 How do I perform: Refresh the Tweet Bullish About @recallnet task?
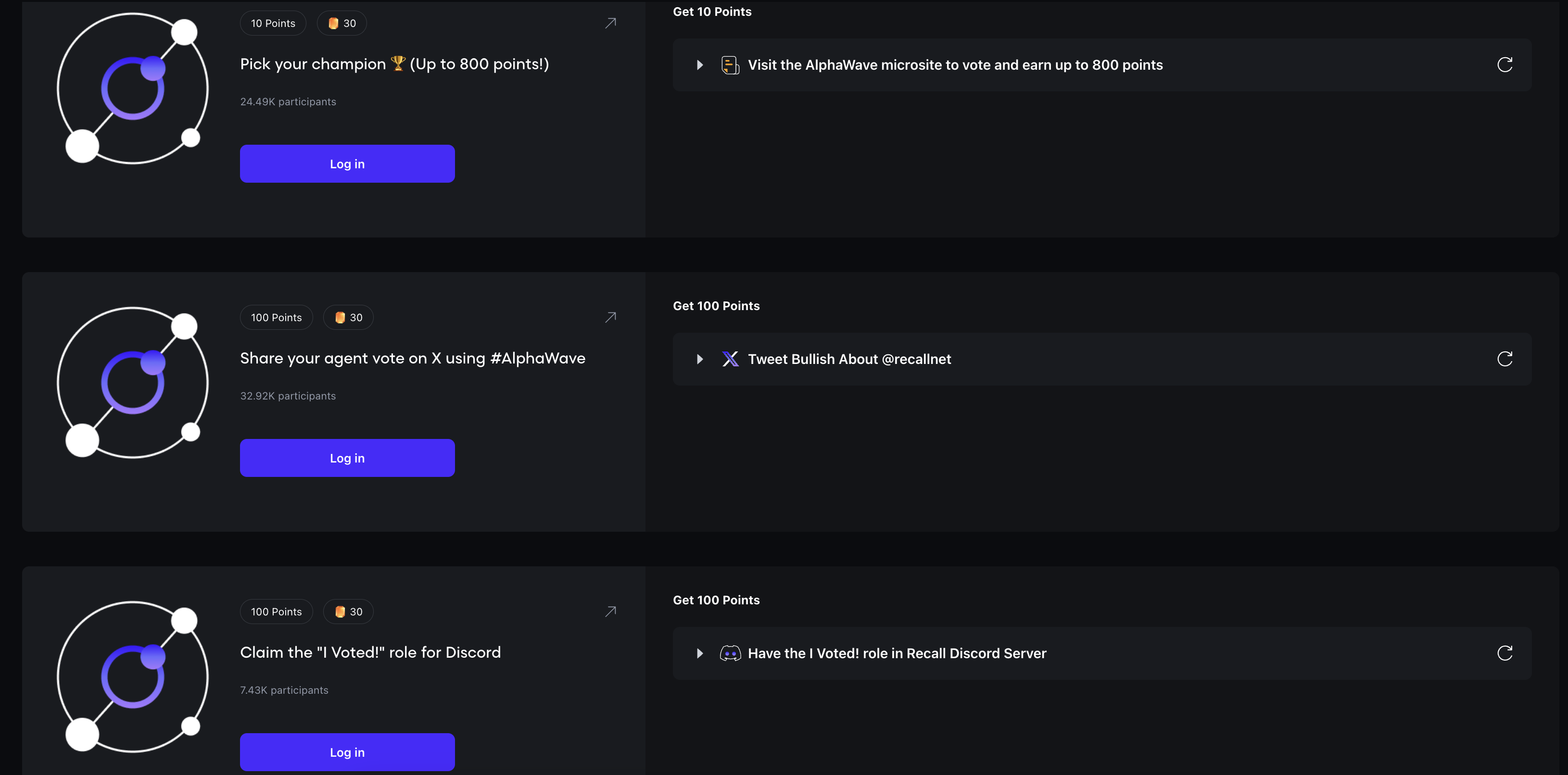click(x=1505, y=359)
